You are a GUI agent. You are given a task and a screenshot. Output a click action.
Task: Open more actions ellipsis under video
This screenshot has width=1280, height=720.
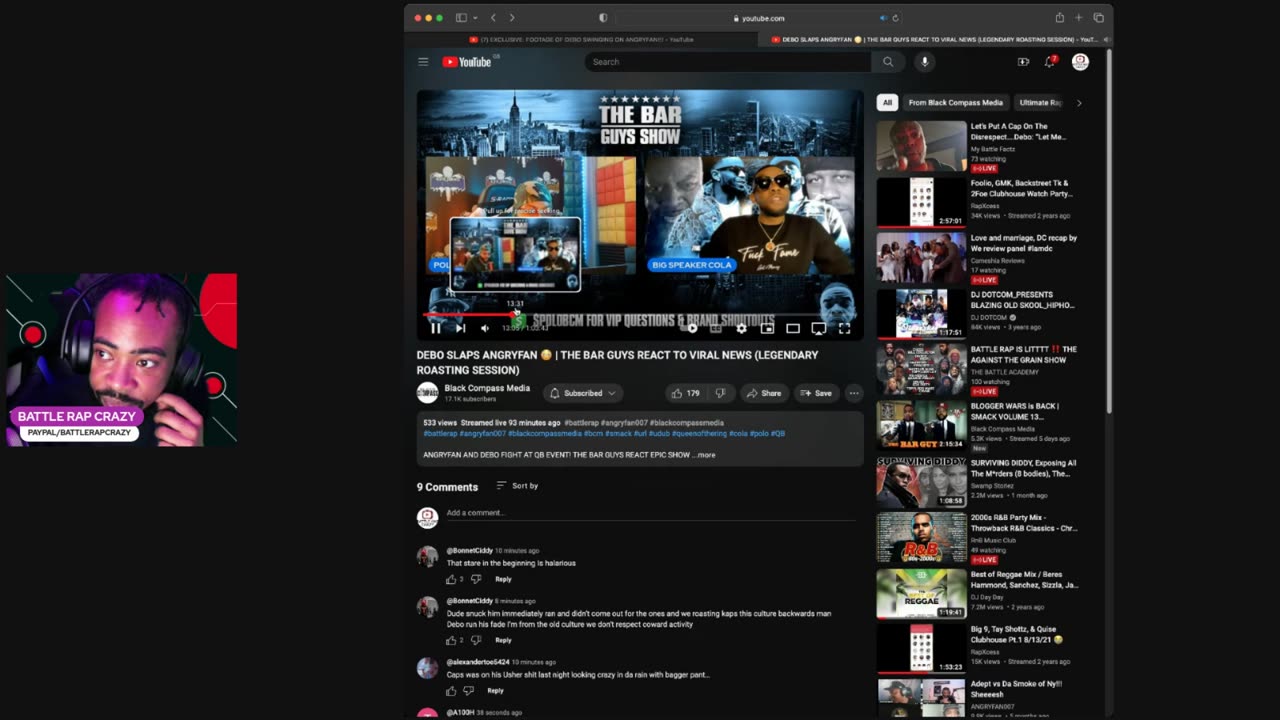tap(854, 393)
